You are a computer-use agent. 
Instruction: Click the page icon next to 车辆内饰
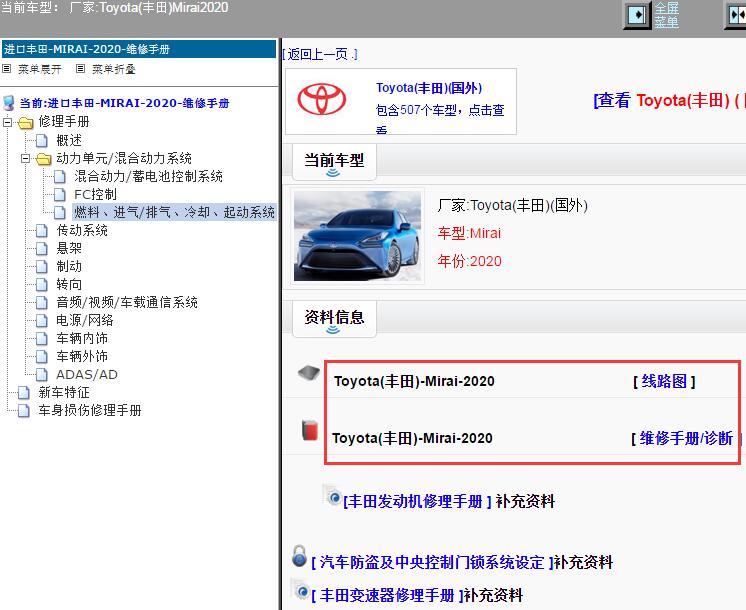[42, 339]
